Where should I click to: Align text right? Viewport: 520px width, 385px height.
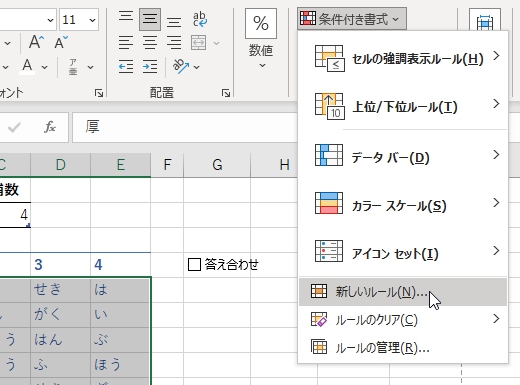[x=174, y=43]
